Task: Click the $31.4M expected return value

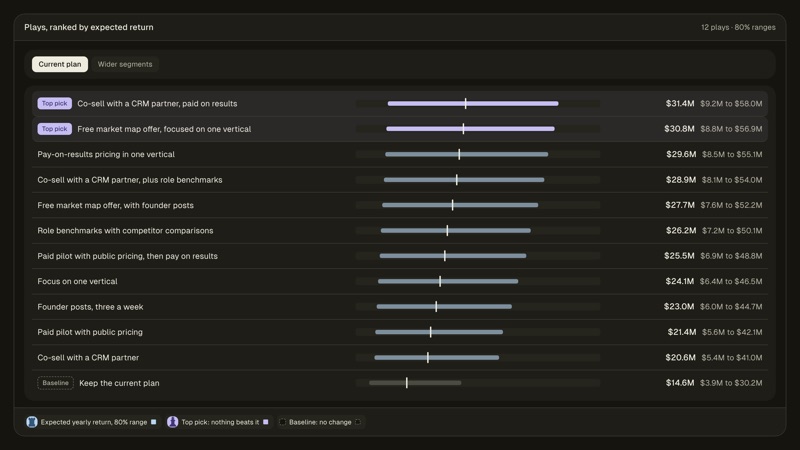Action: click(680, 104)
